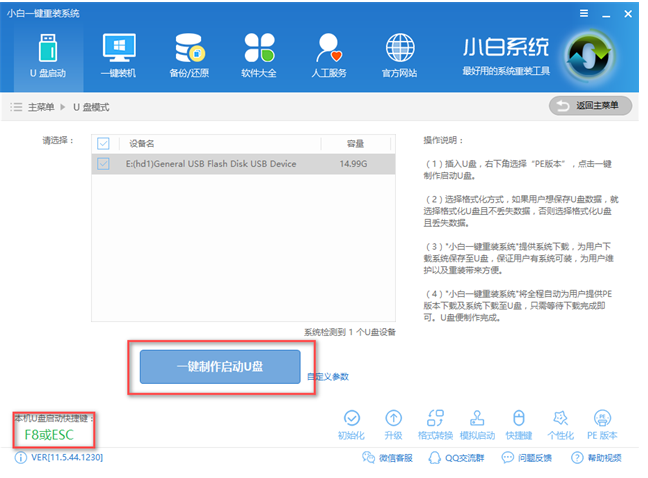Open the 备份/还原 tab
The image size is (648, 478).
click(189, 56)
